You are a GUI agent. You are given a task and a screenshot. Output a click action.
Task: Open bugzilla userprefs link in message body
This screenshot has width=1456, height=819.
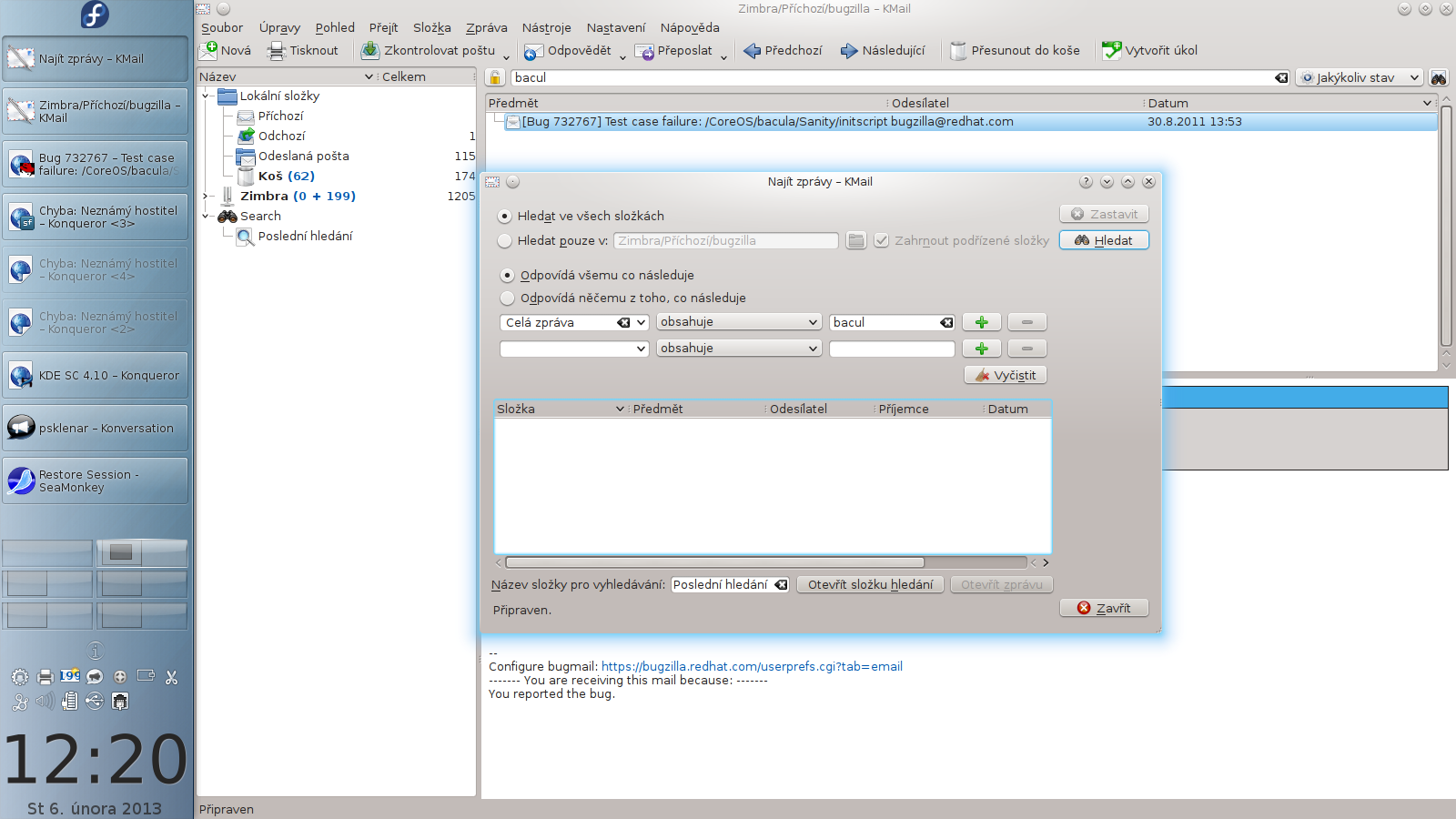coord(752,667)
